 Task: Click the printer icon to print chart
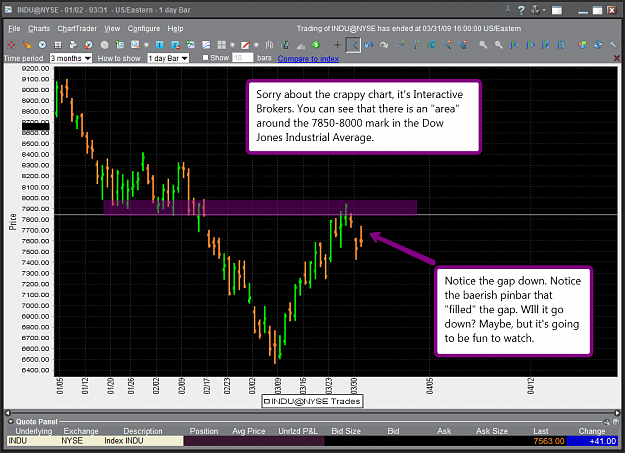click(73, 45)
